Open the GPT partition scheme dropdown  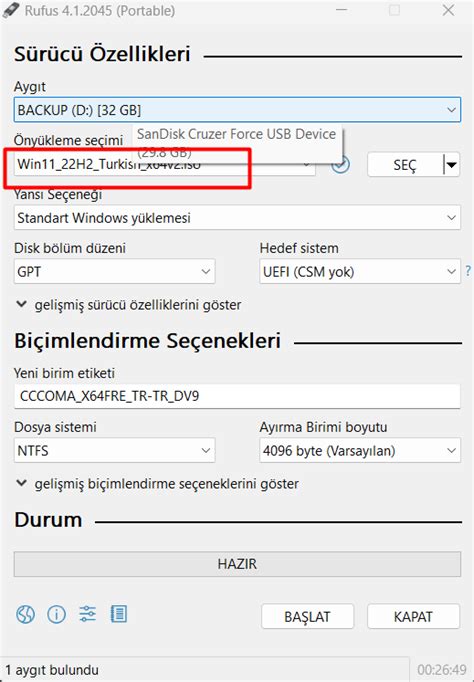point(114,271)
